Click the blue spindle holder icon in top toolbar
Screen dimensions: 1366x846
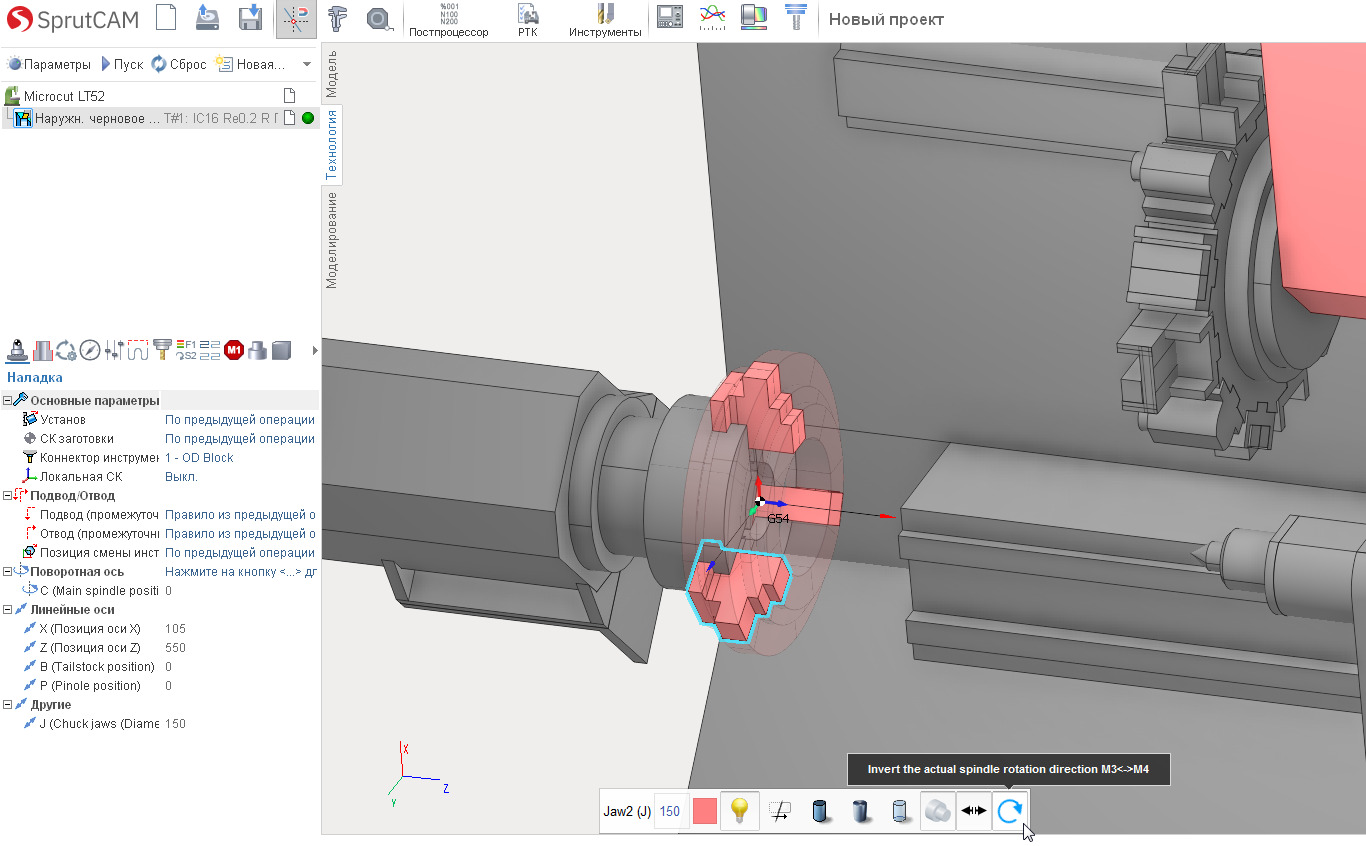[795, 18]
